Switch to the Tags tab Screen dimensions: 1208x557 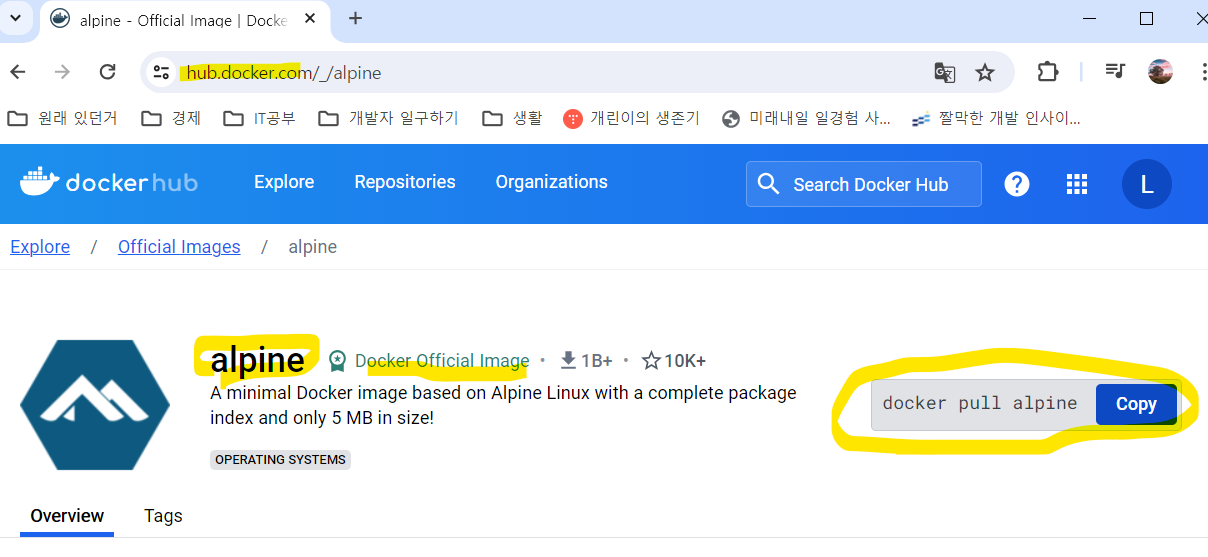[x=163, y=516]
